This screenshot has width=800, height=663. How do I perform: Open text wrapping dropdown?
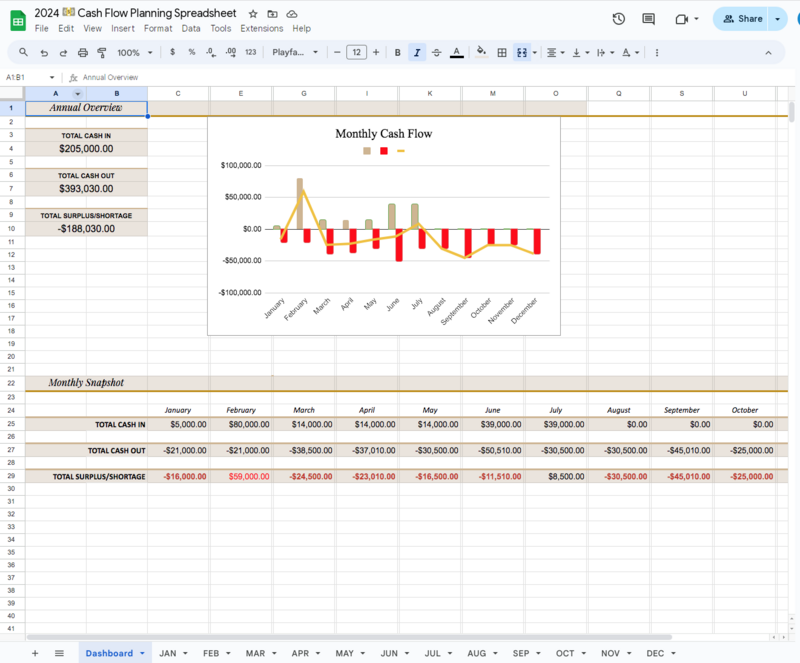tap(605, 53)
